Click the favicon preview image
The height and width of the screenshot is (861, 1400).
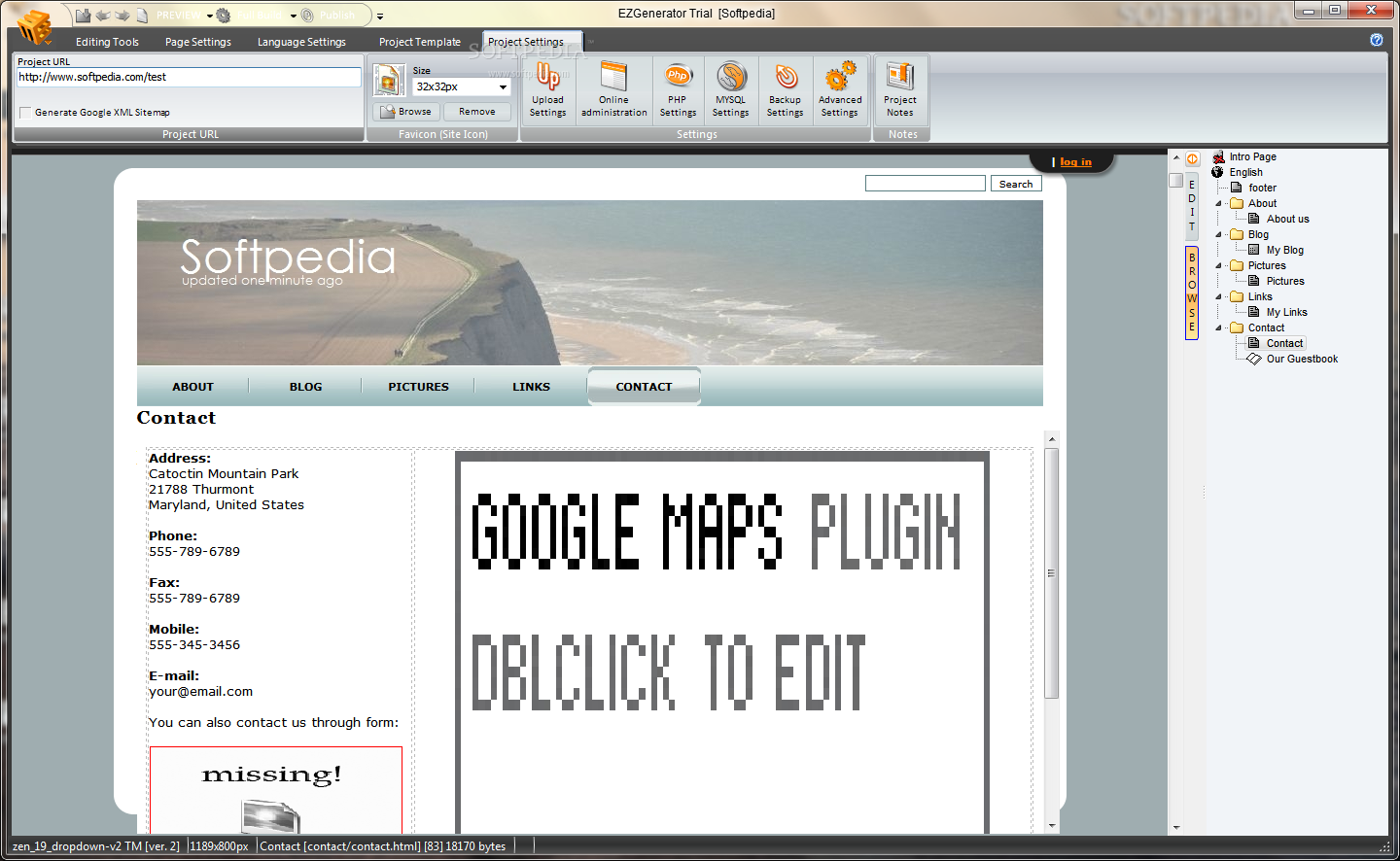point(389,80)
